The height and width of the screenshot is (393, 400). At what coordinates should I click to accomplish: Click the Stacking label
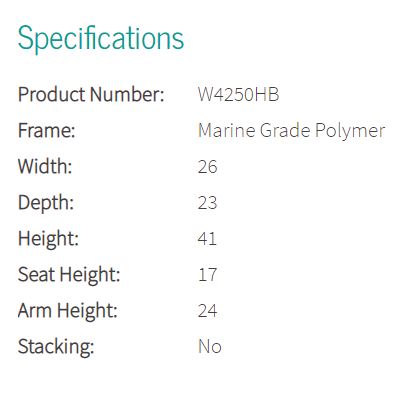(x=56, y=347)
